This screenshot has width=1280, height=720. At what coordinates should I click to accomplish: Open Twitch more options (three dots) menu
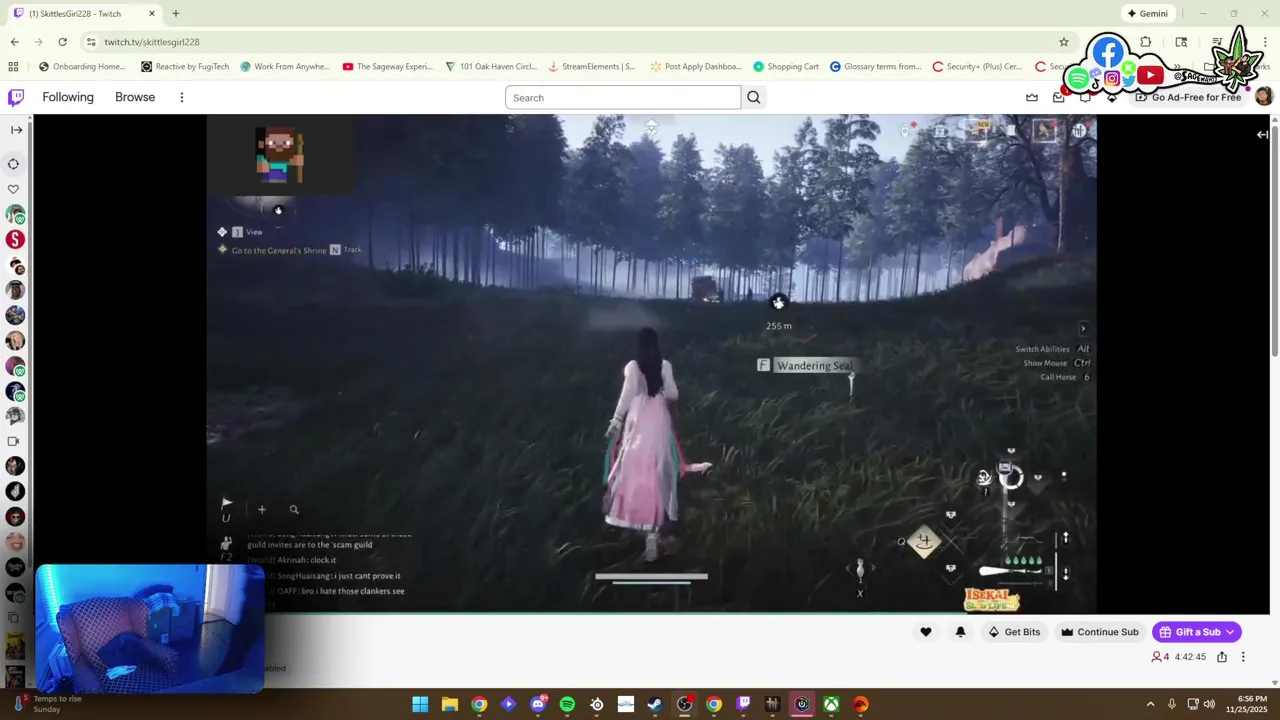coord(182,97)
